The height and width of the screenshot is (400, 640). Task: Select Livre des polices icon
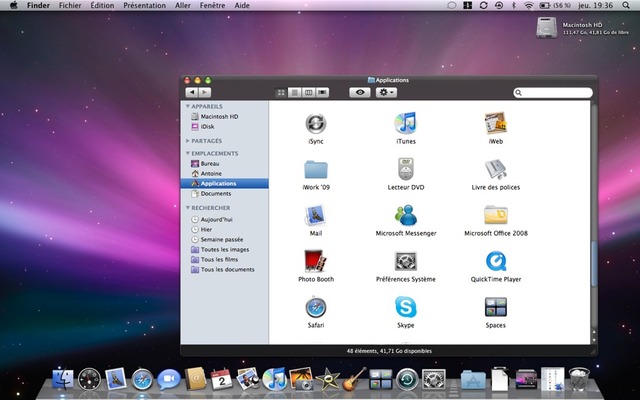click(x=496, y=169)
